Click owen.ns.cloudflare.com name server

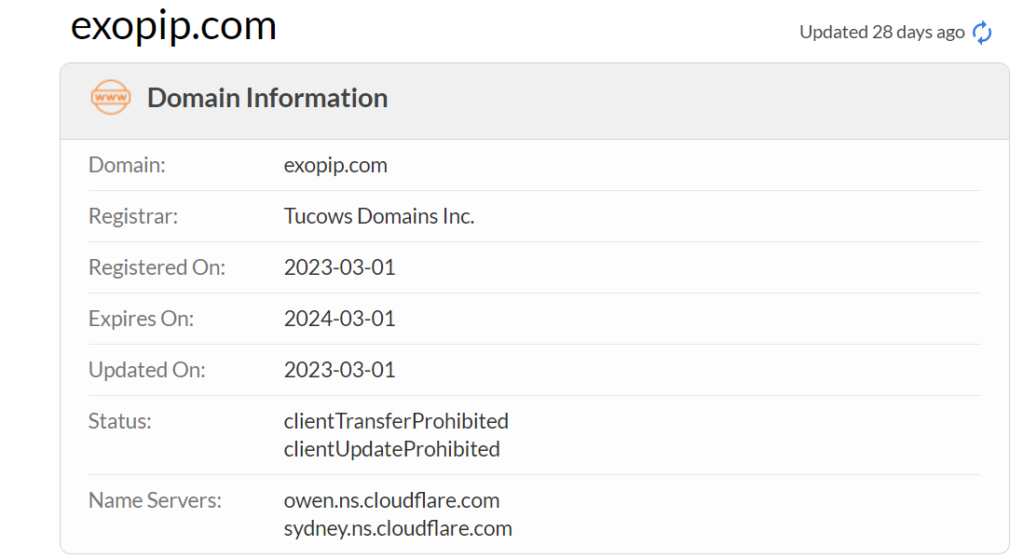click(392, 500)
